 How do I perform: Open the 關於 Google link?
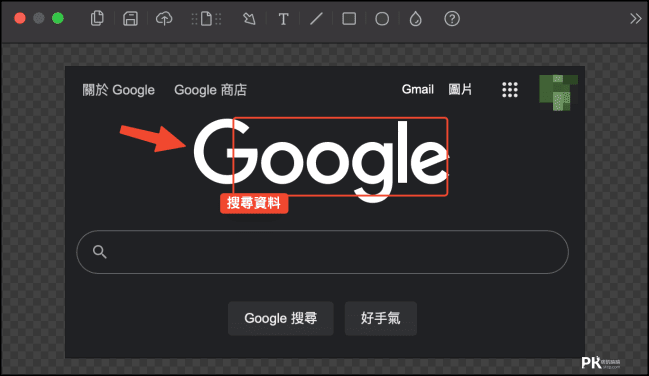[x=118, y=90]
